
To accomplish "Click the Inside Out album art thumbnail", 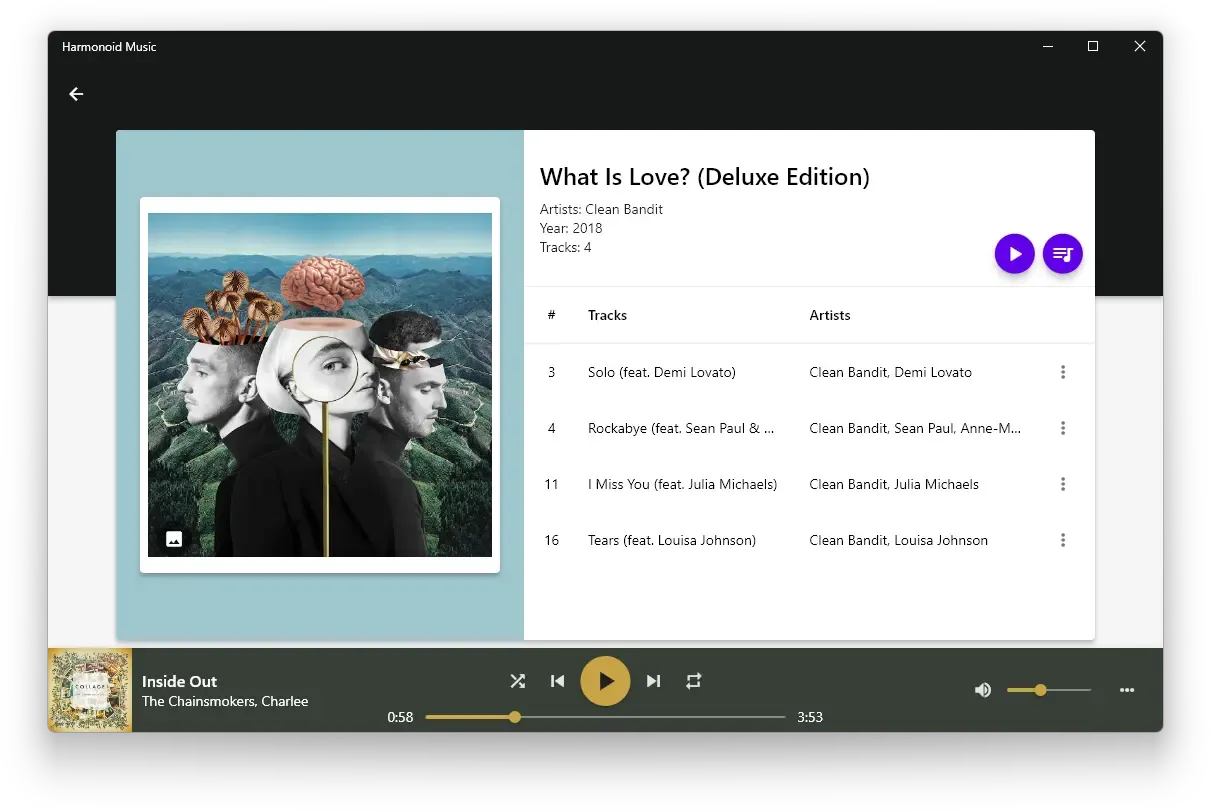I will coord(89,690).
